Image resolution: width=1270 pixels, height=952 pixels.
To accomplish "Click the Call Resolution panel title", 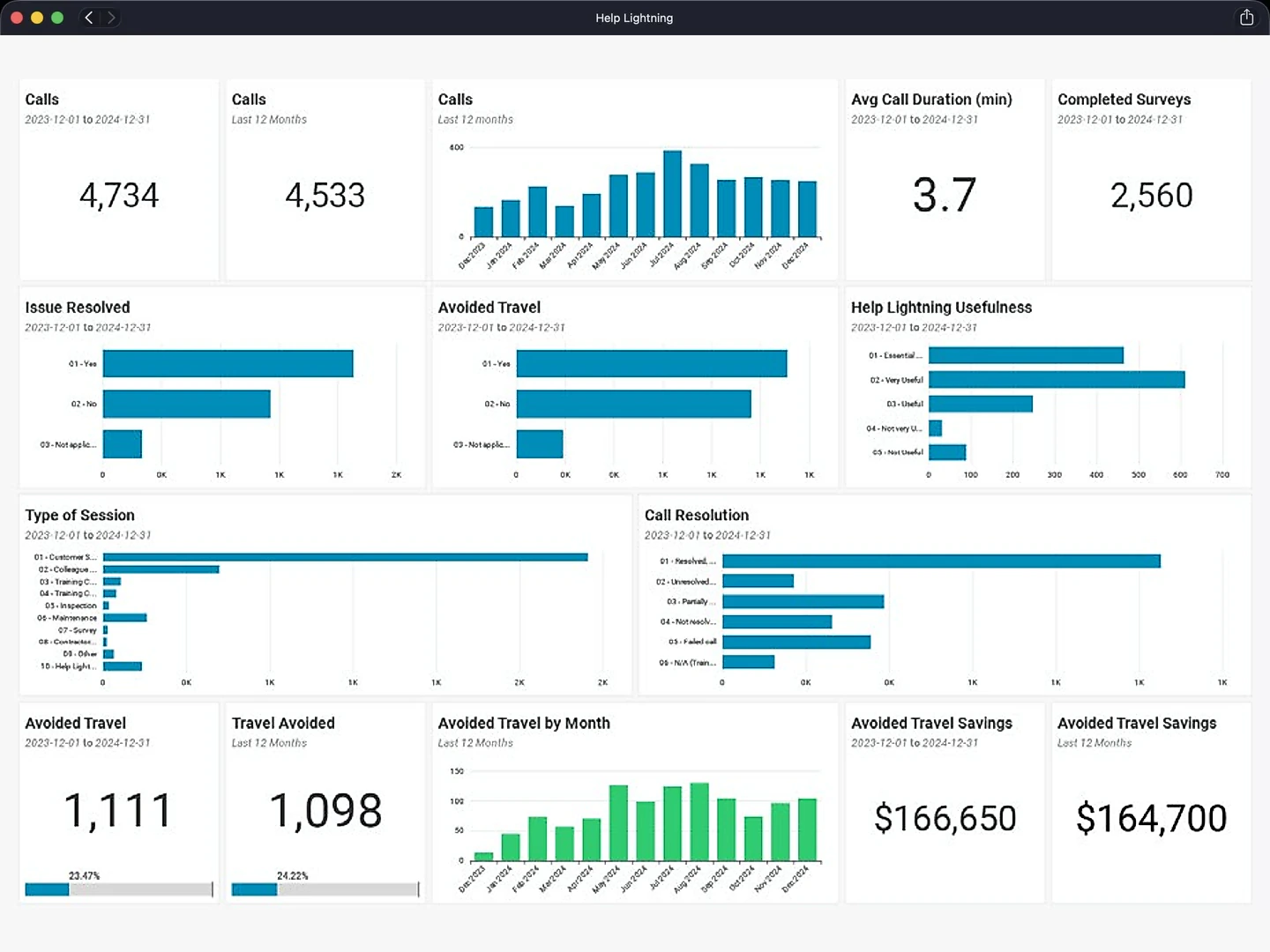I will [x=697, y=515].
